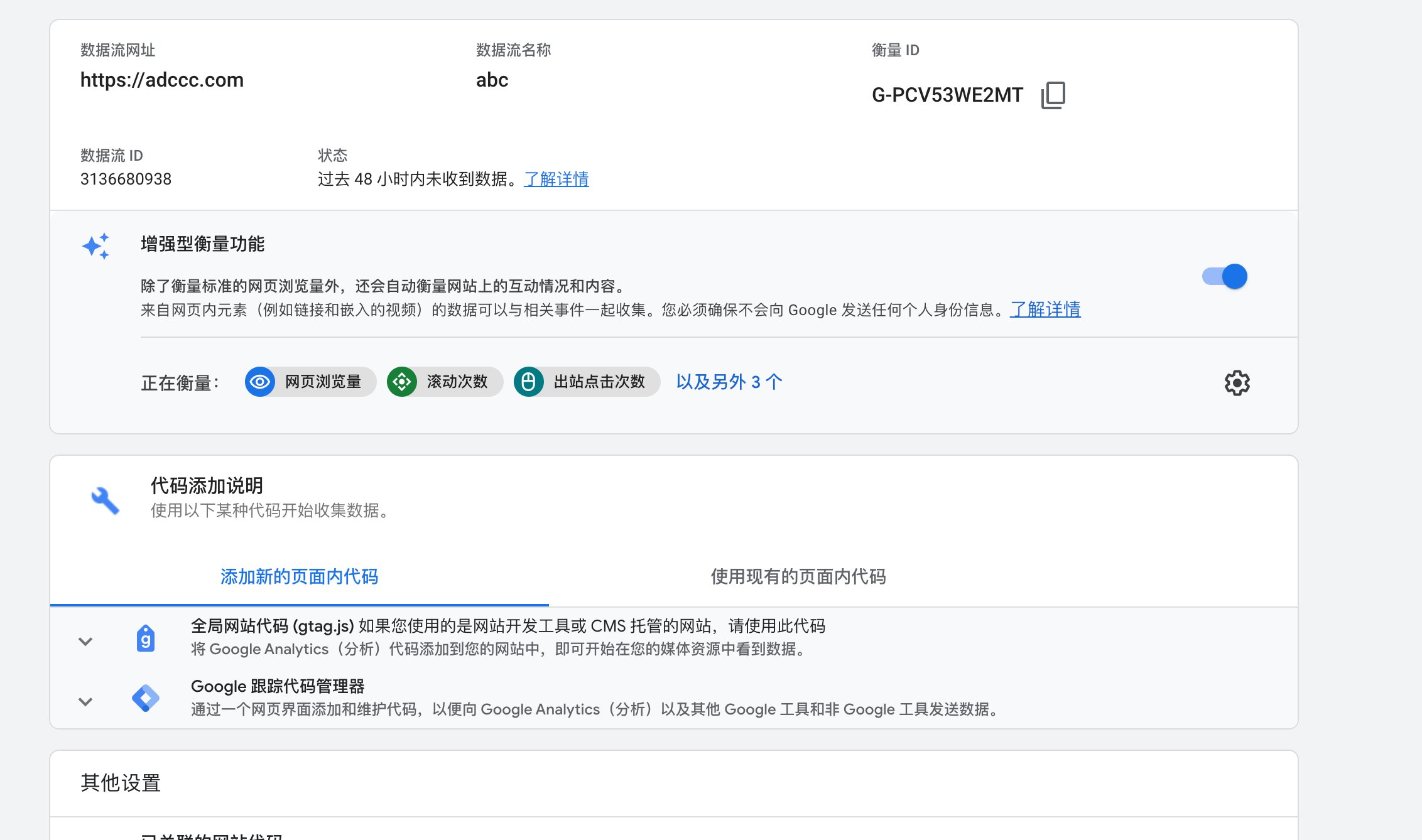Copy the measurement ID G-PCV53WE2MT

coord(1053,95)
